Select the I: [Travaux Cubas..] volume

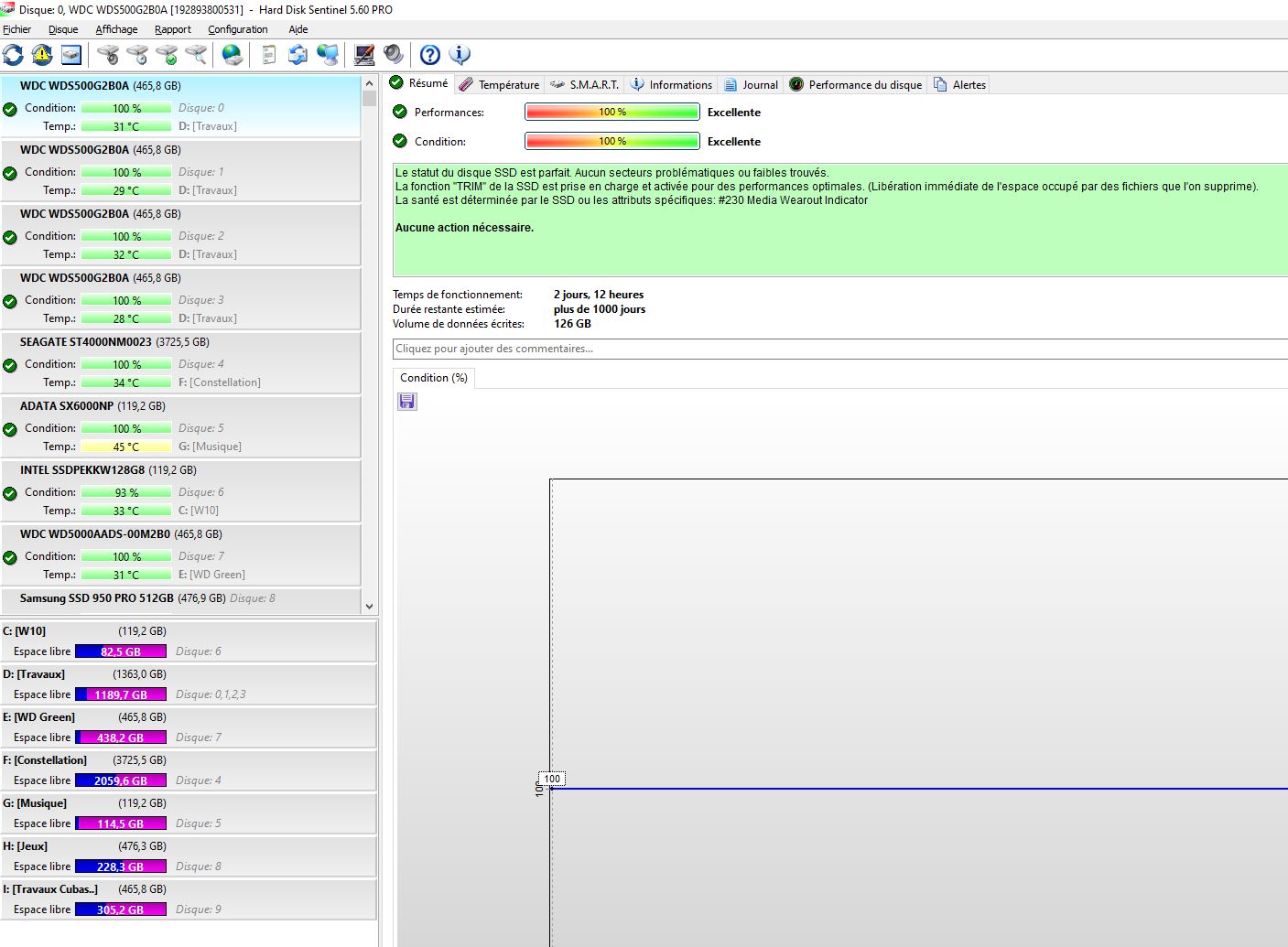188,899
